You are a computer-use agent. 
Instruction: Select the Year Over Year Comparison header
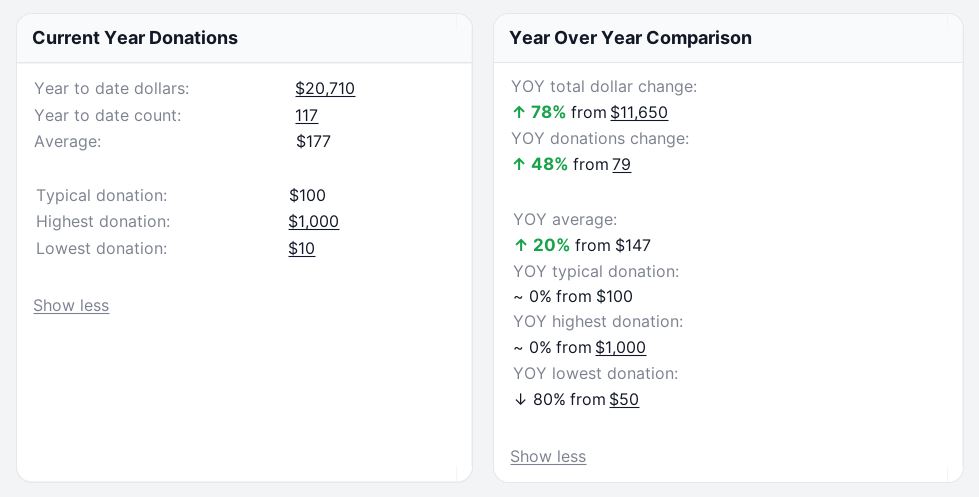728,38
